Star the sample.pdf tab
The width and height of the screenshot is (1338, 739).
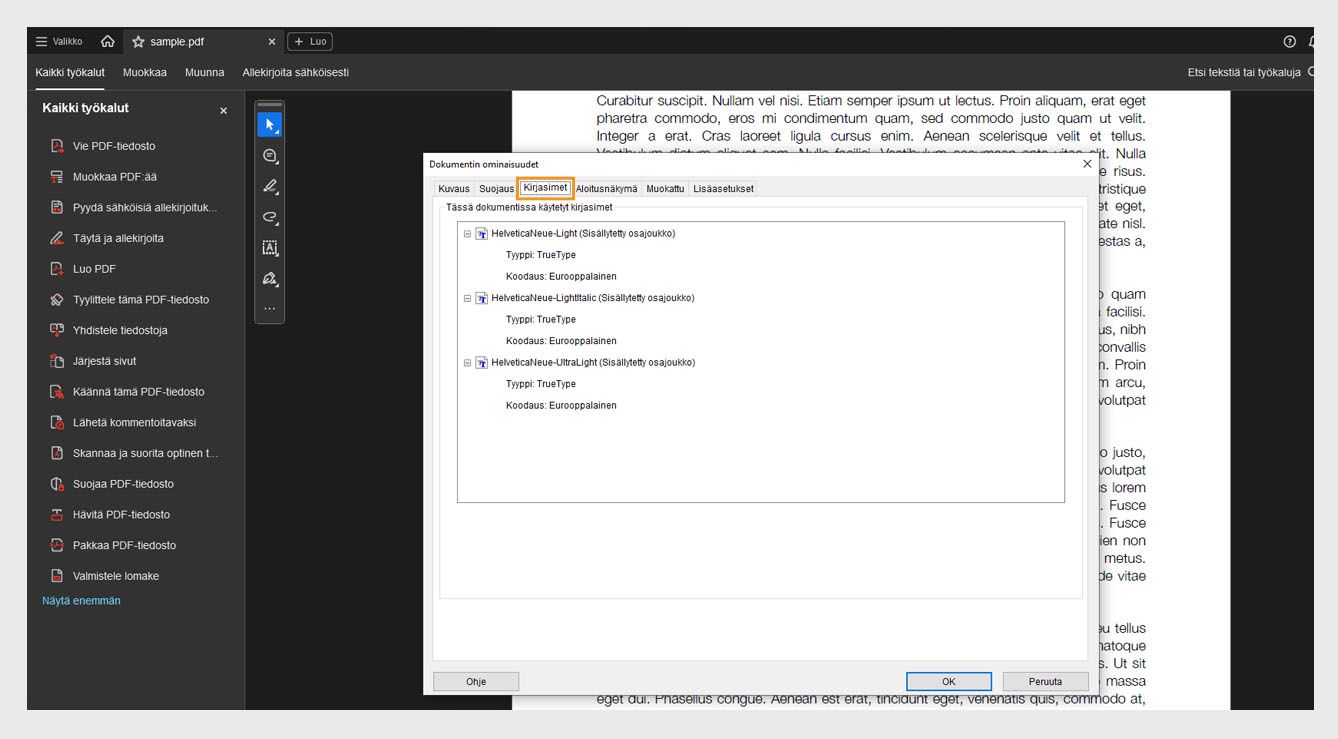point(138,42)
